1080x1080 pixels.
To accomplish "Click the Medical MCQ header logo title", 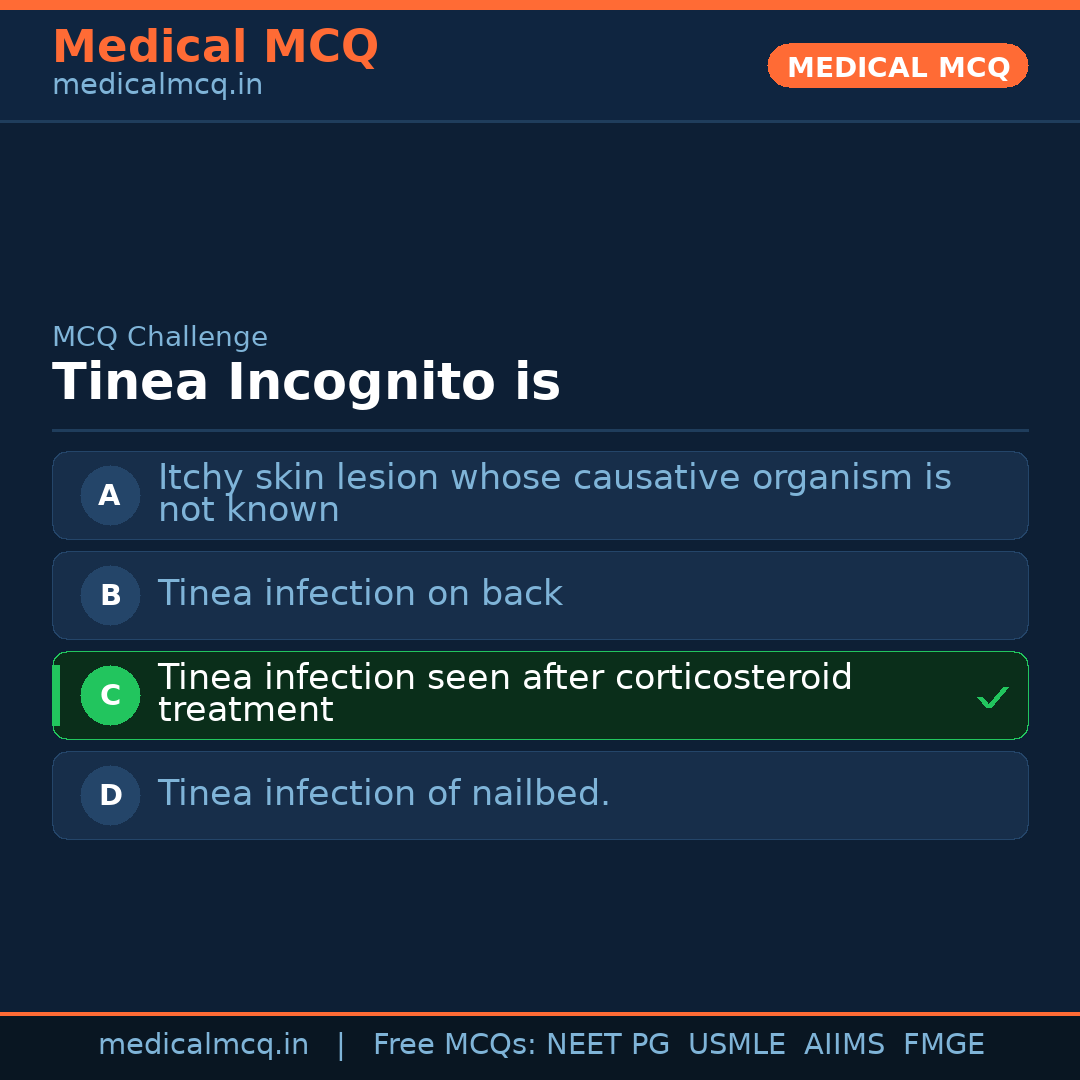I will (x=215, y=47).
